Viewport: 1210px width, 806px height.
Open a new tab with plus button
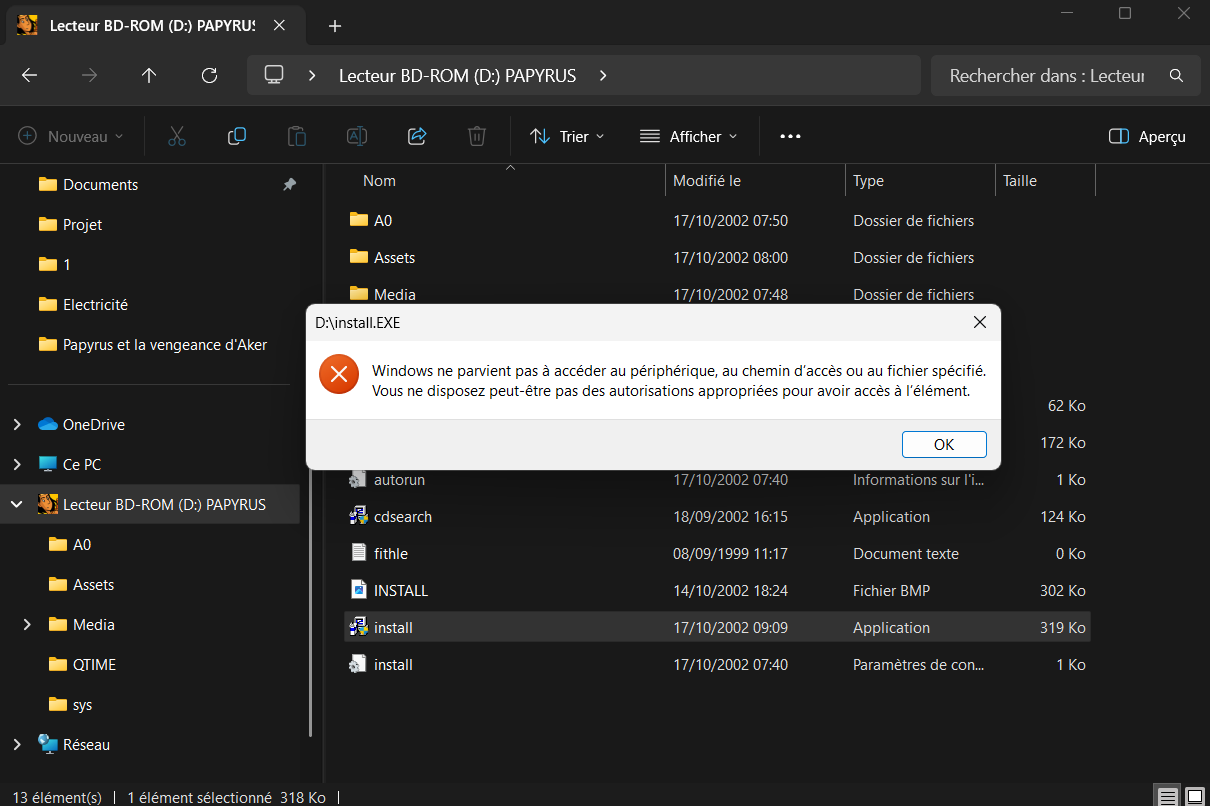335,26
